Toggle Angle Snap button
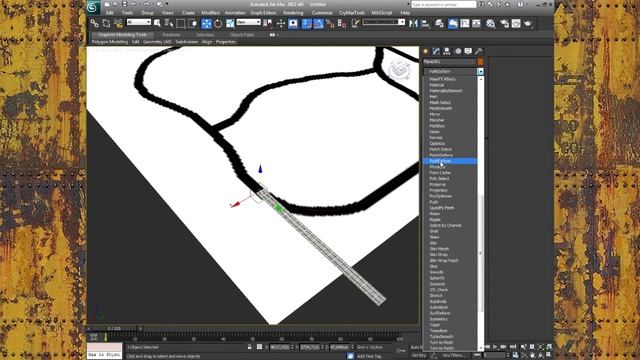The image size is (640, 360). [318, 24]
